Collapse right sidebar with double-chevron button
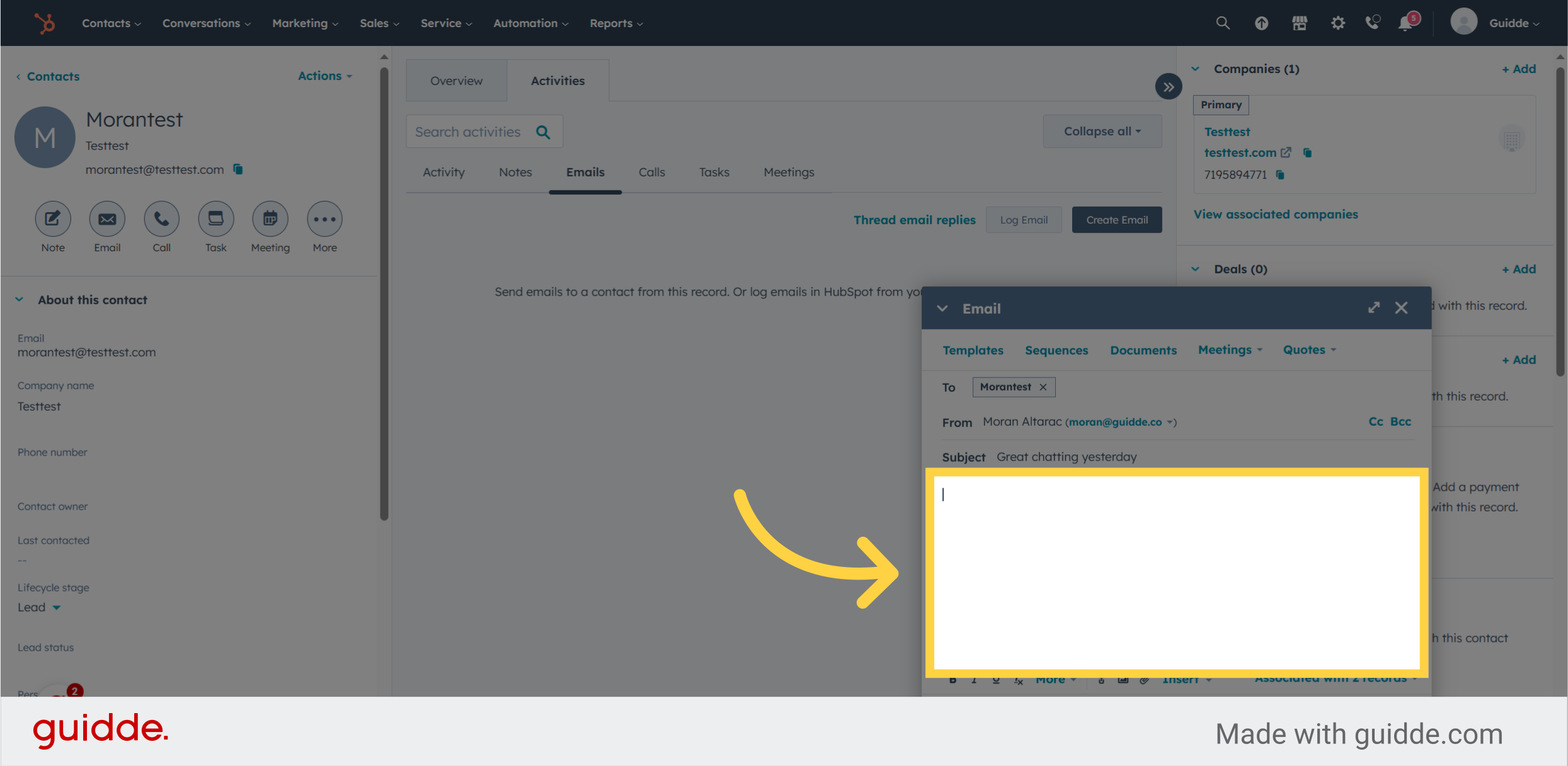Image resolution: width=1568 pixels, height=766 pixels. [x=1169, y=87]
